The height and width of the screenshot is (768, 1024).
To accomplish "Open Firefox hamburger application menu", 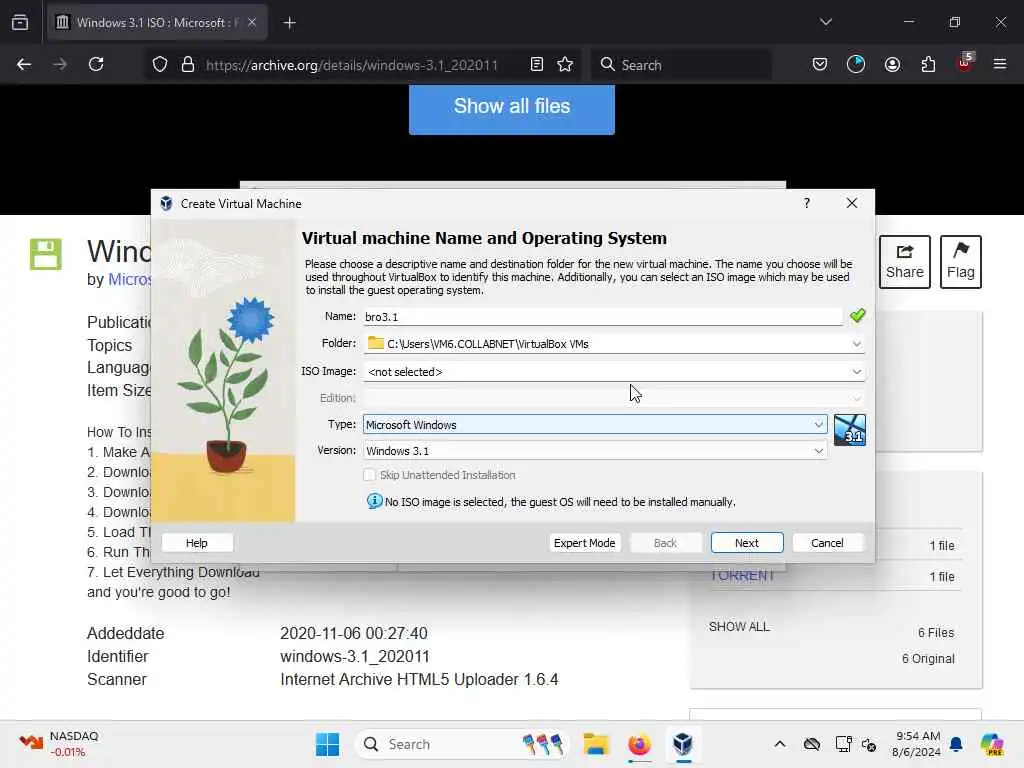I will pos(999,64).
